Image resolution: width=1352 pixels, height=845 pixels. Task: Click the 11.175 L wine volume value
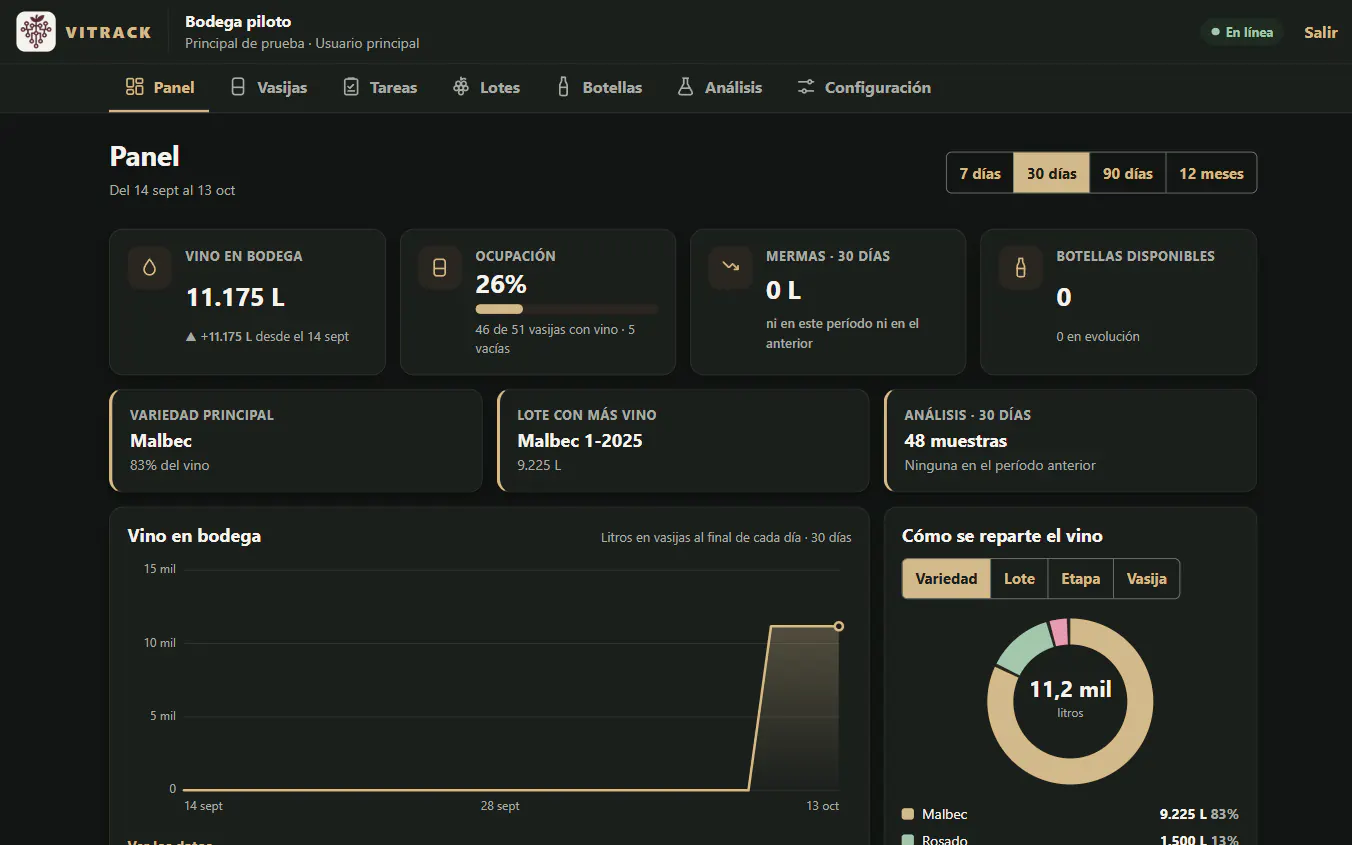tap(237, 297)
